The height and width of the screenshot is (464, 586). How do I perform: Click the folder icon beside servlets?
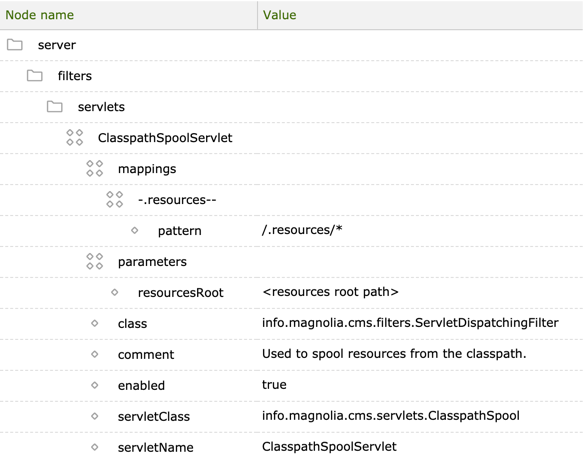[55, 107]
